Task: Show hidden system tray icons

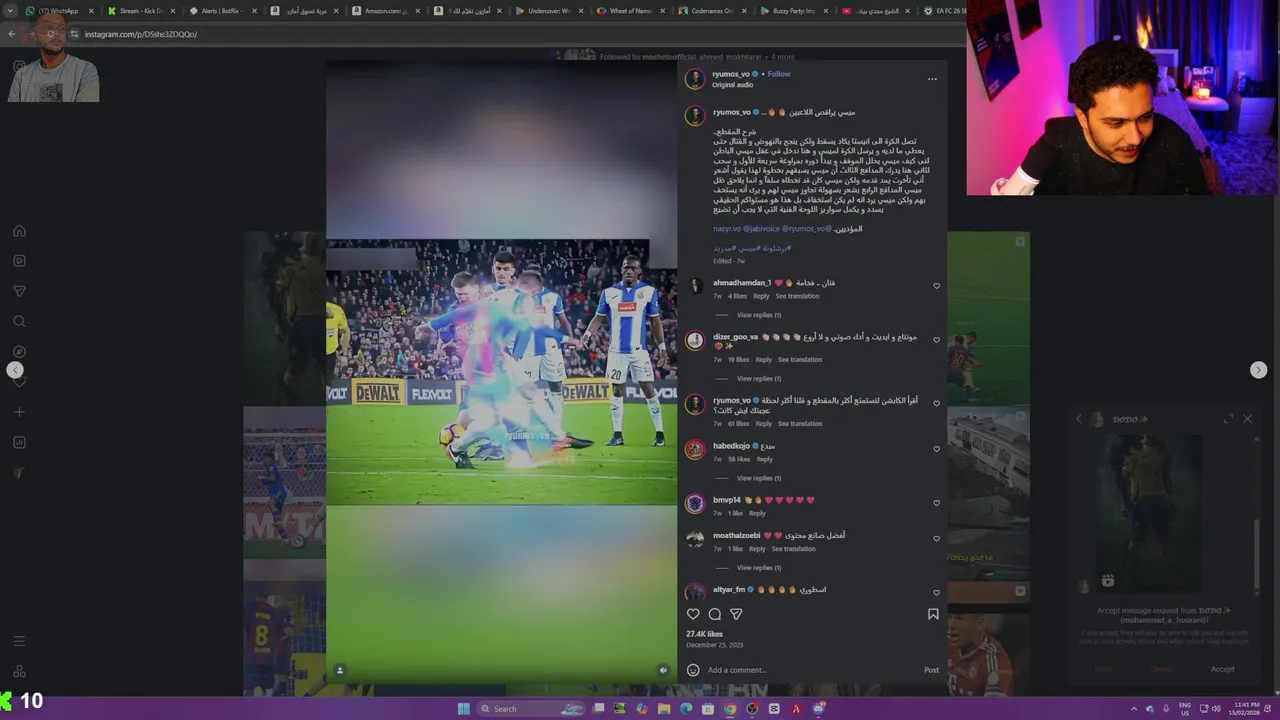Action: click(x=1135, y=709)
